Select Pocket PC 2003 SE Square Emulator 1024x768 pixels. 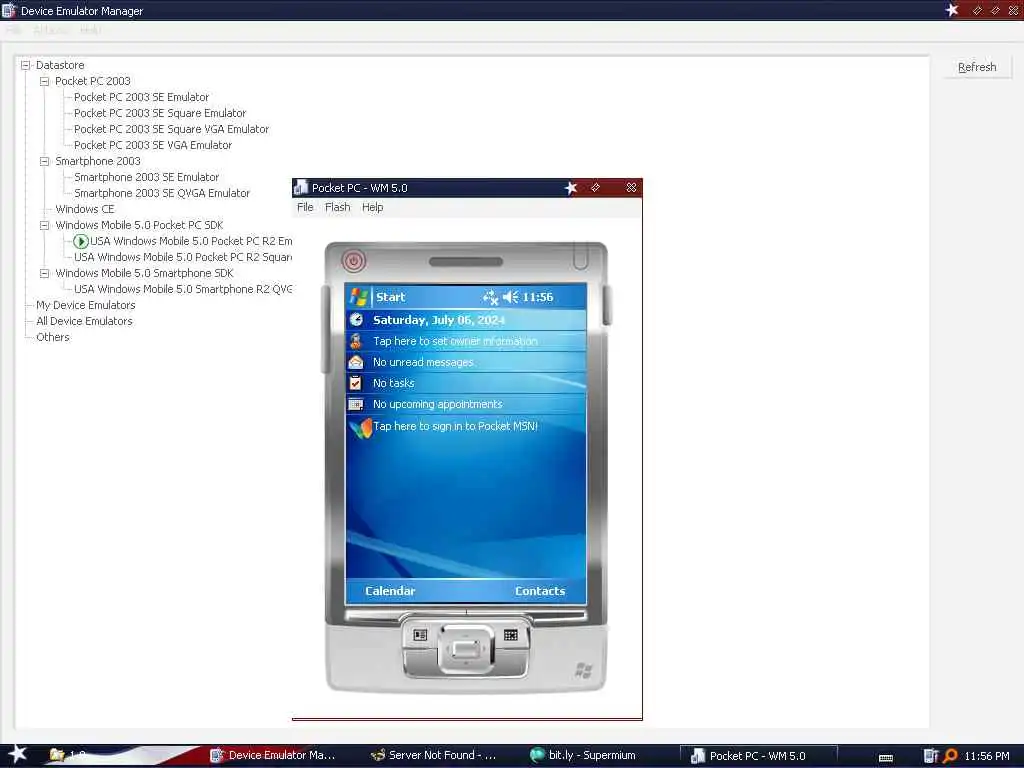pos(160,113)
